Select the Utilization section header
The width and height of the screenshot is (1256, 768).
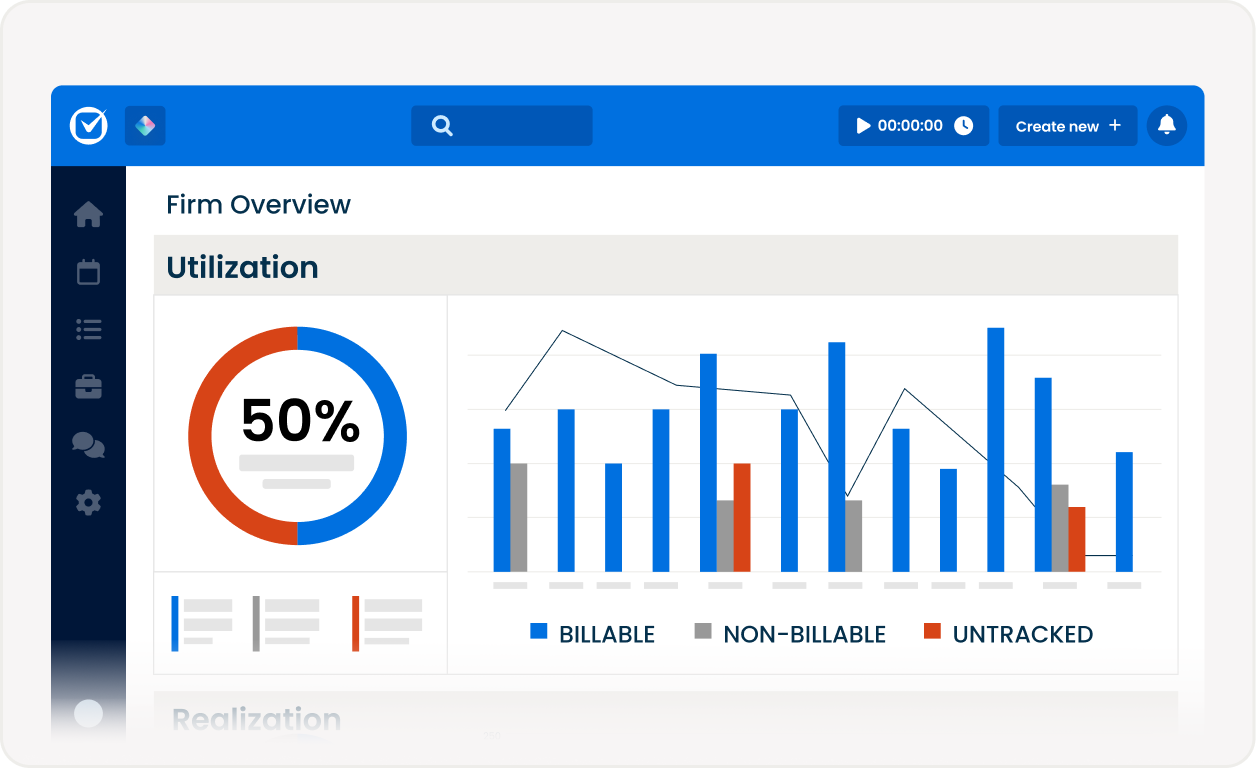[x=242, y=267]
